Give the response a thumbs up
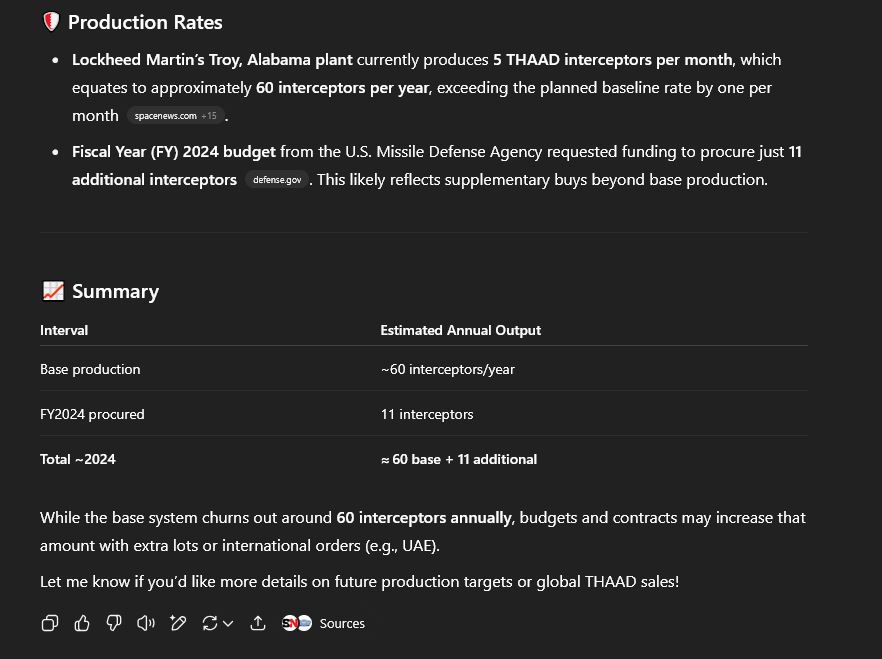This screenshot has height=659, width=882. [82, 623]
